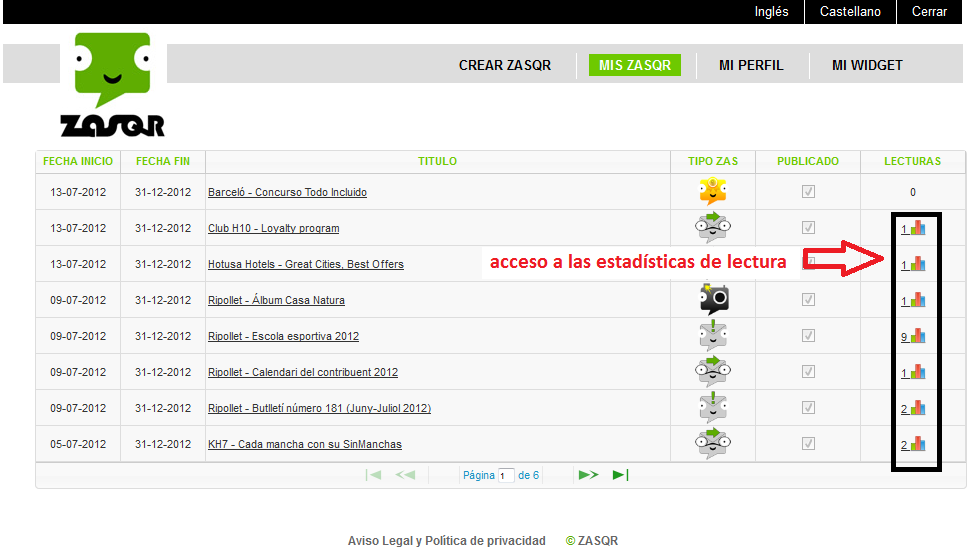This screenshot has height=557, width=971.
Task: Toggle published checkbox for Club H10 row
Action: point(808,228)
